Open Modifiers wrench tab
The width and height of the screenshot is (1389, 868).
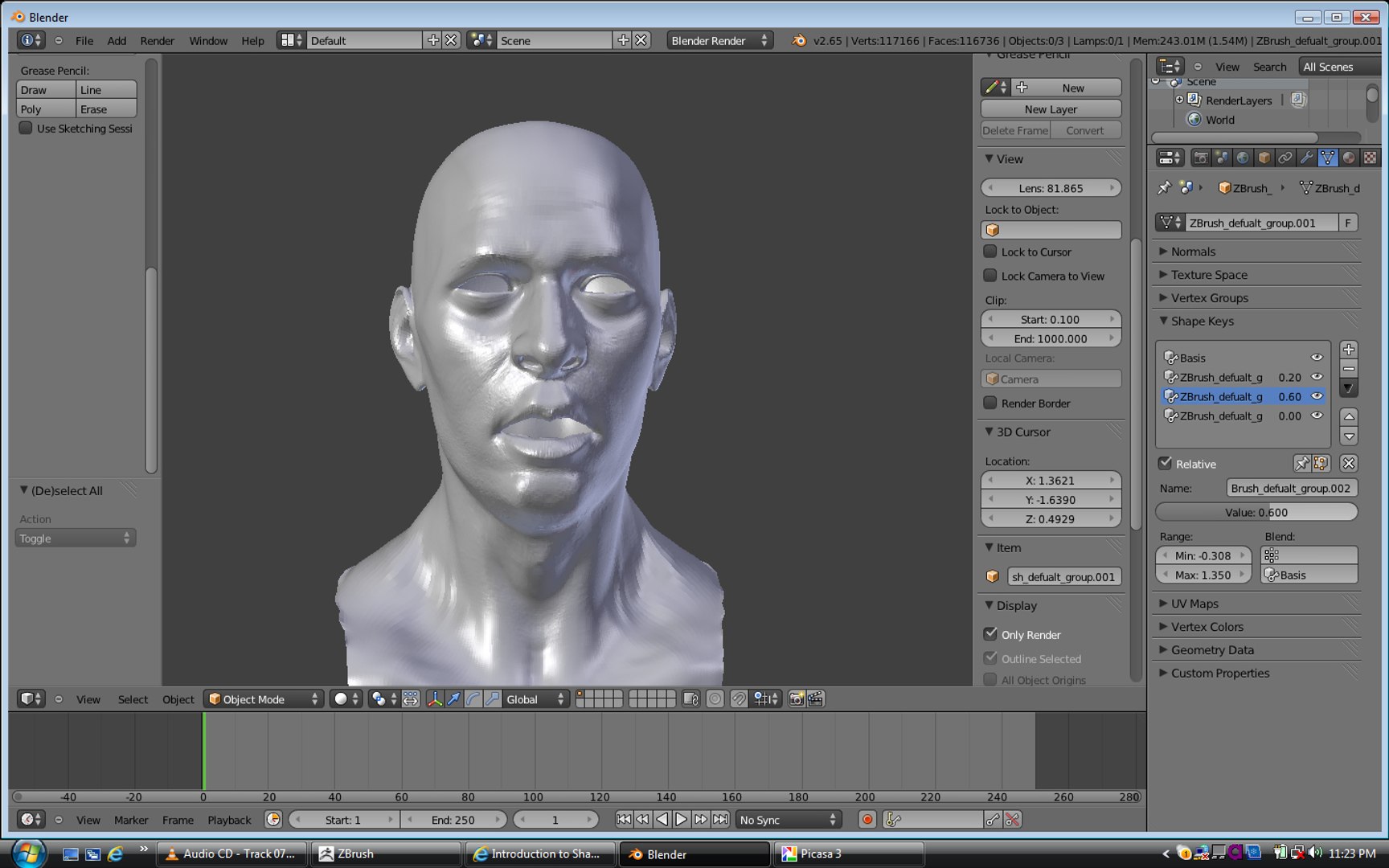[x=1306, y=158]
